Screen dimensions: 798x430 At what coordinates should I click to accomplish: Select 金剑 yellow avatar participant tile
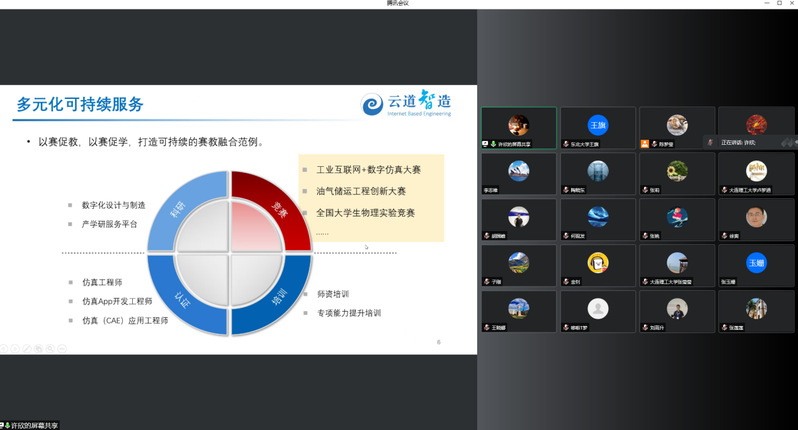(x=597, y=265)
